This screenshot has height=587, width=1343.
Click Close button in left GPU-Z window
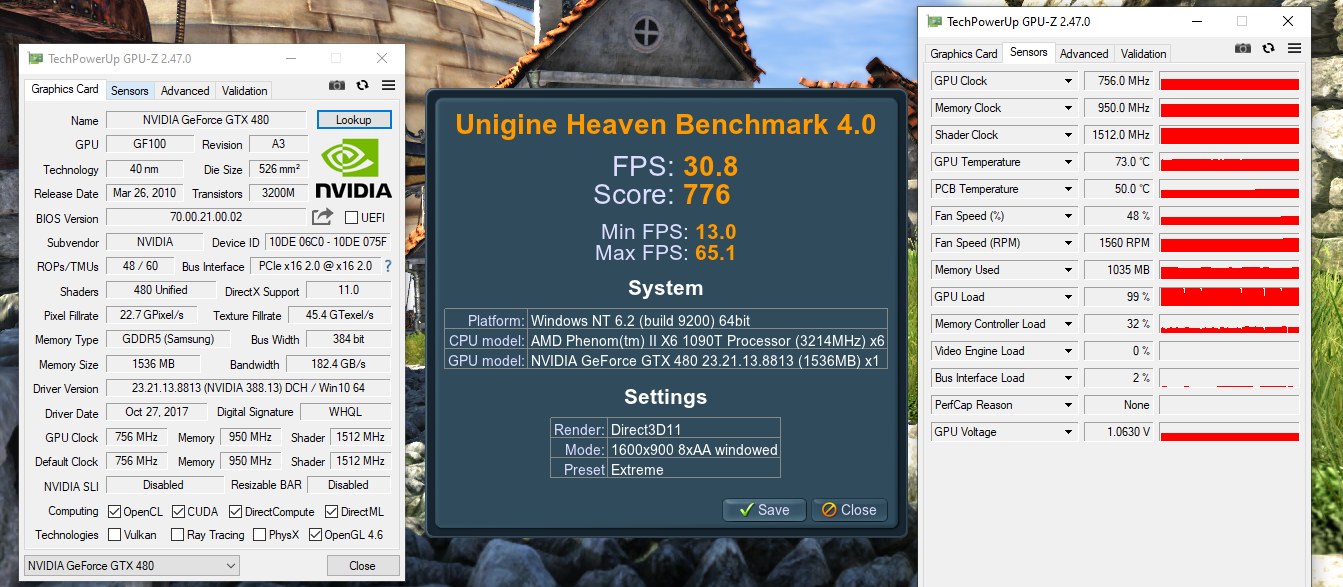362,566
